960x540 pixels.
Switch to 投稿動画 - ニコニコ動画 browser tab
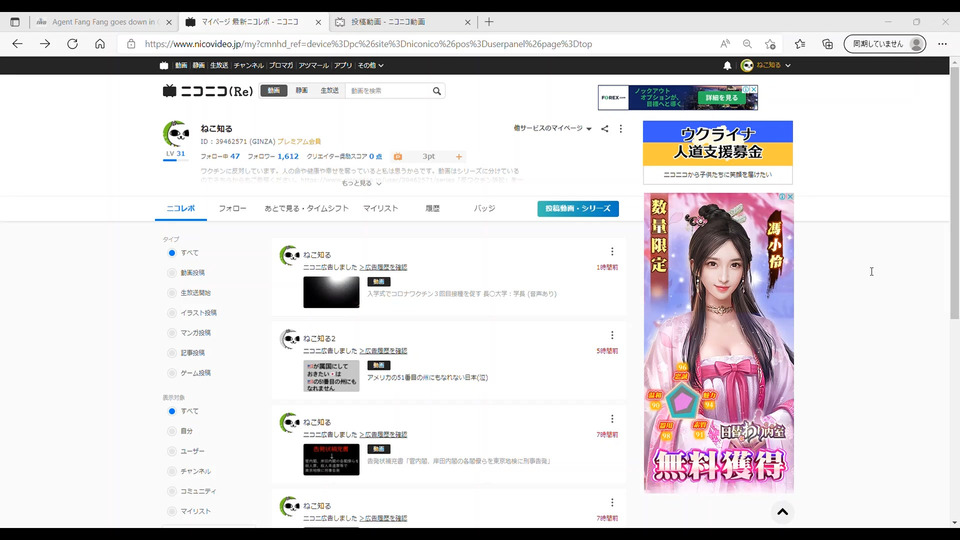tap(402, 22)
